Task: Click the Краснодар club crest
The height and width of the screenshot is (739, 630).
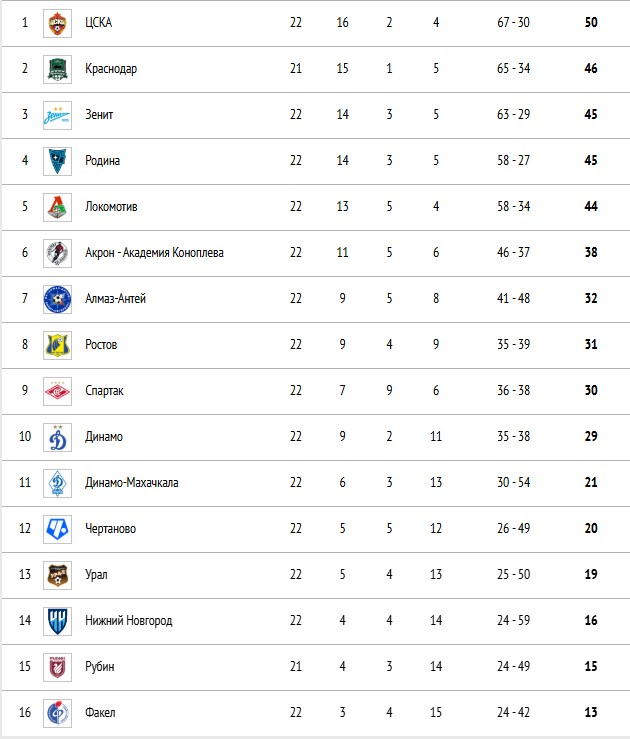Action: 57,69
